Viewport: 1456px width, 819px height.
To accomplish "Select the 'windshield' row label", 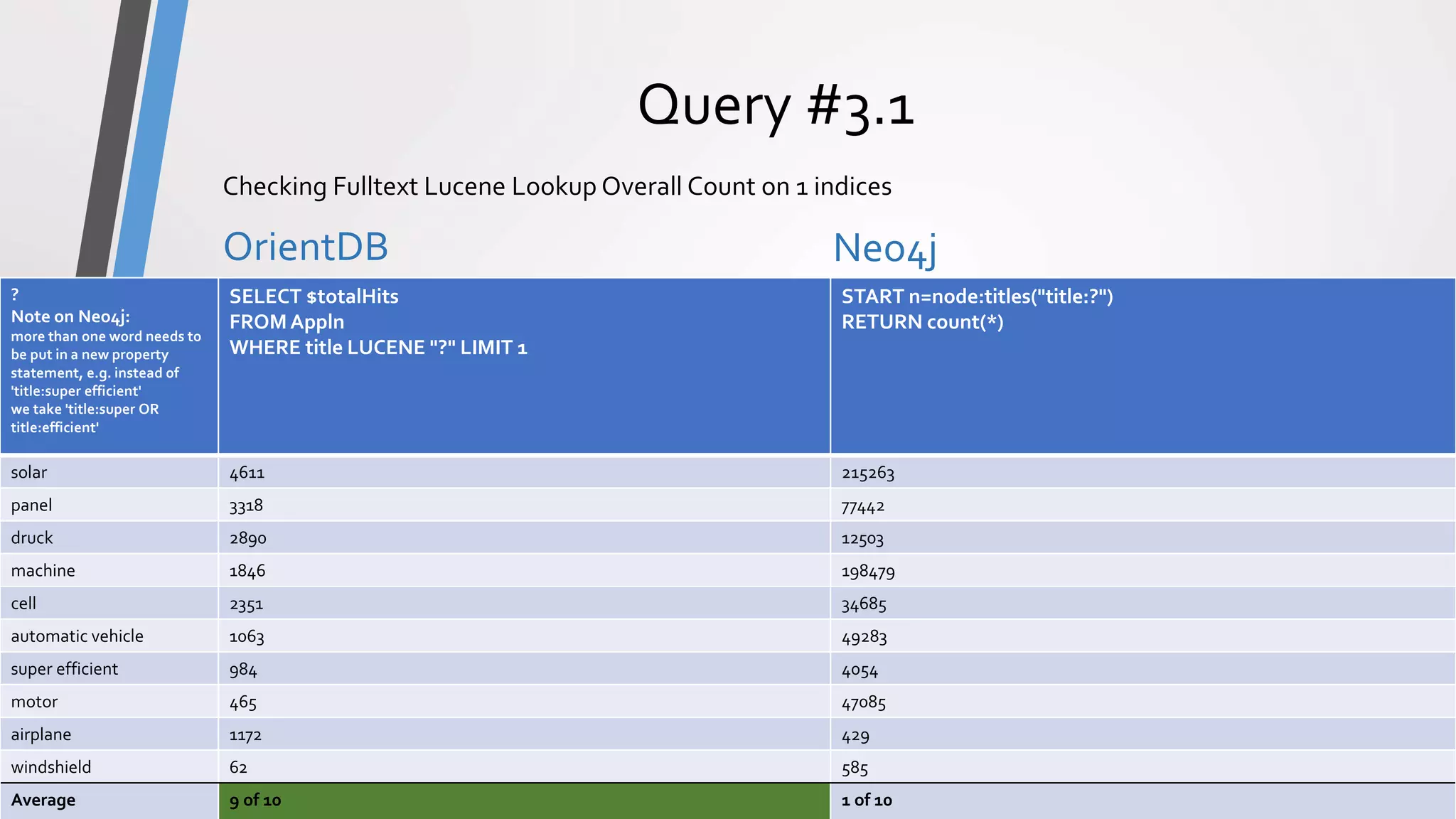I will tap(51, 767).
